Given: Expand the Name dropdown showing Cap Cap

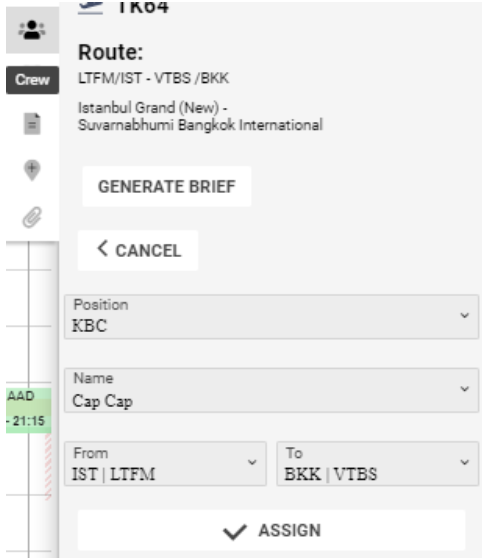Looking at the screenshot, I should [x=271, y=390].
